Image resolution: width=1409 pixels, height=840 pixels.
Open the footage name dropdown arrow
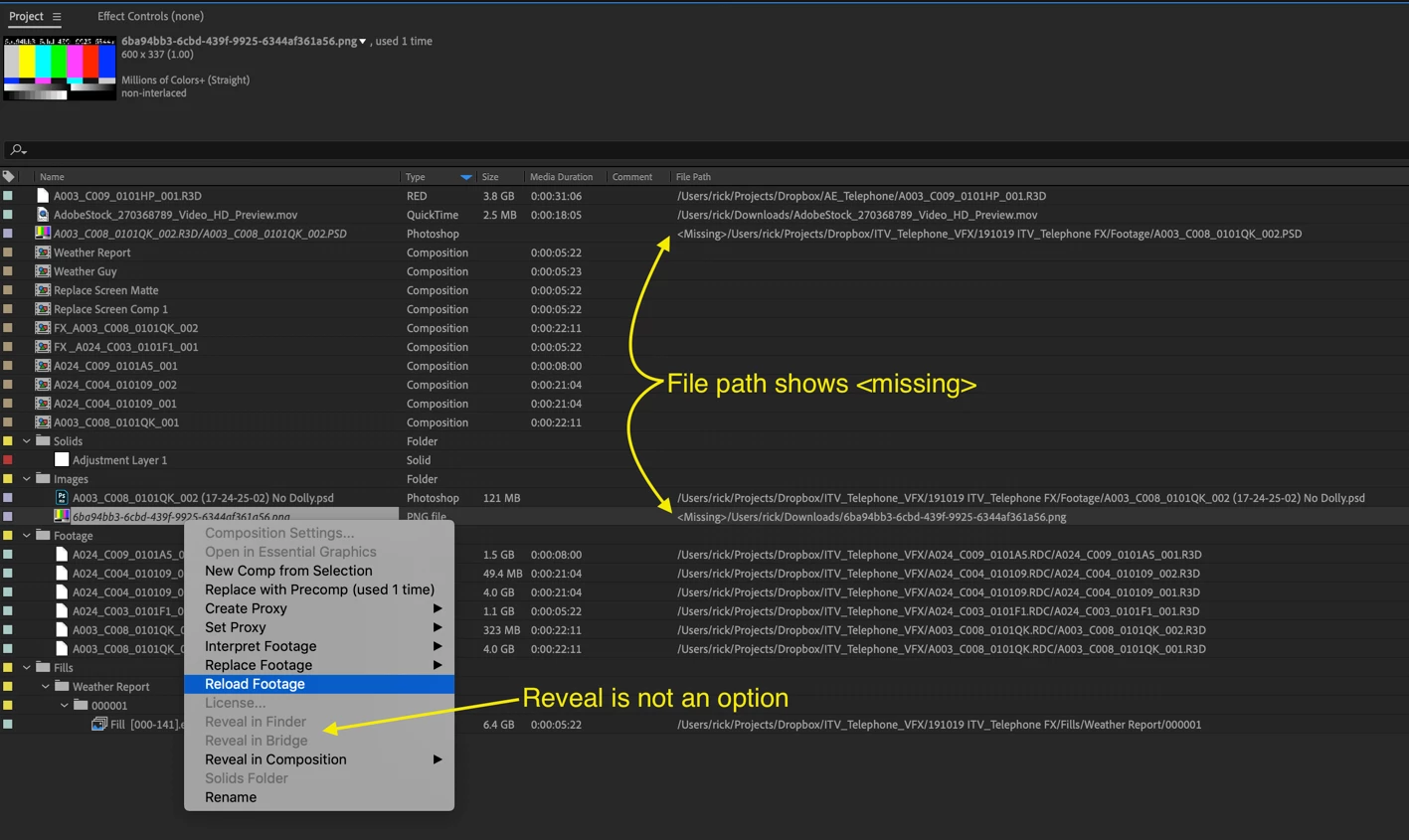(363, 42)
